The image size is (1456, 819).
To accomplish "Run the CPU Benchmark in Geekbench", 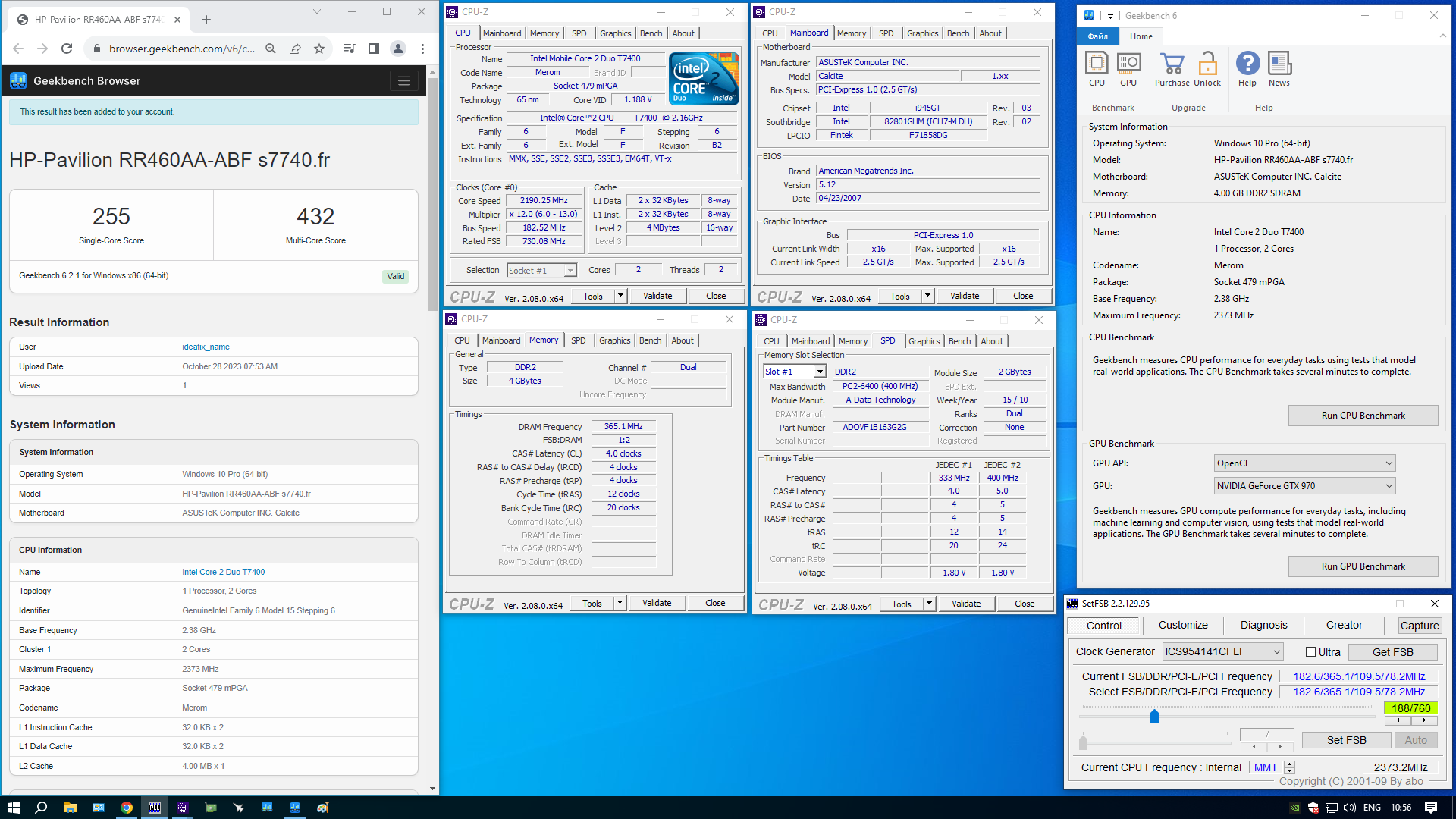I will click(x=1363, y=416).
